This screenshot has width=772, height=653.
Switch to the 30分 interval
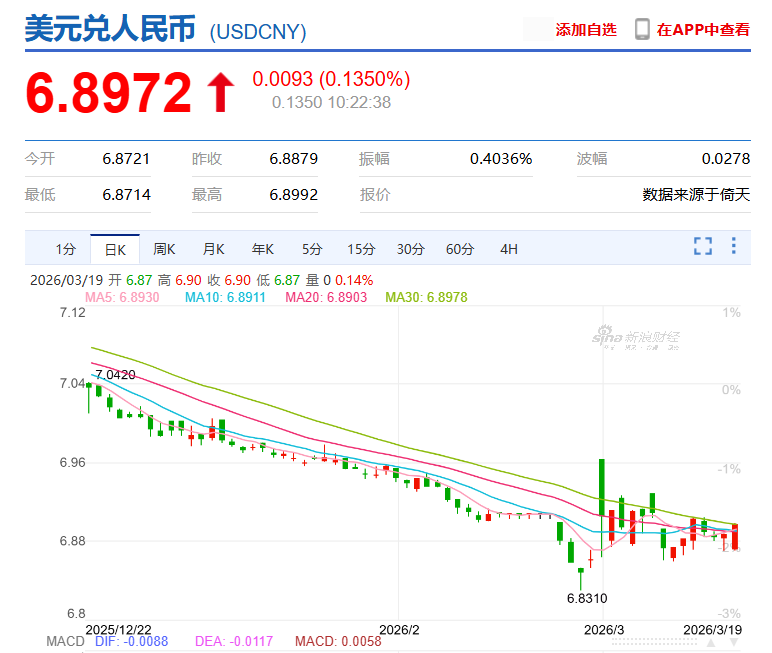(x=410, y=249)
